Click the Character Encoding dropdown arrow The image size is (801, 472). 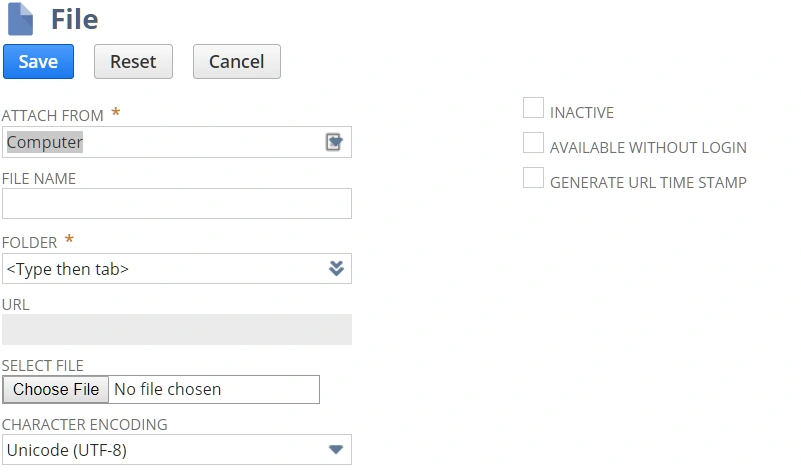[x=336, y=450]
